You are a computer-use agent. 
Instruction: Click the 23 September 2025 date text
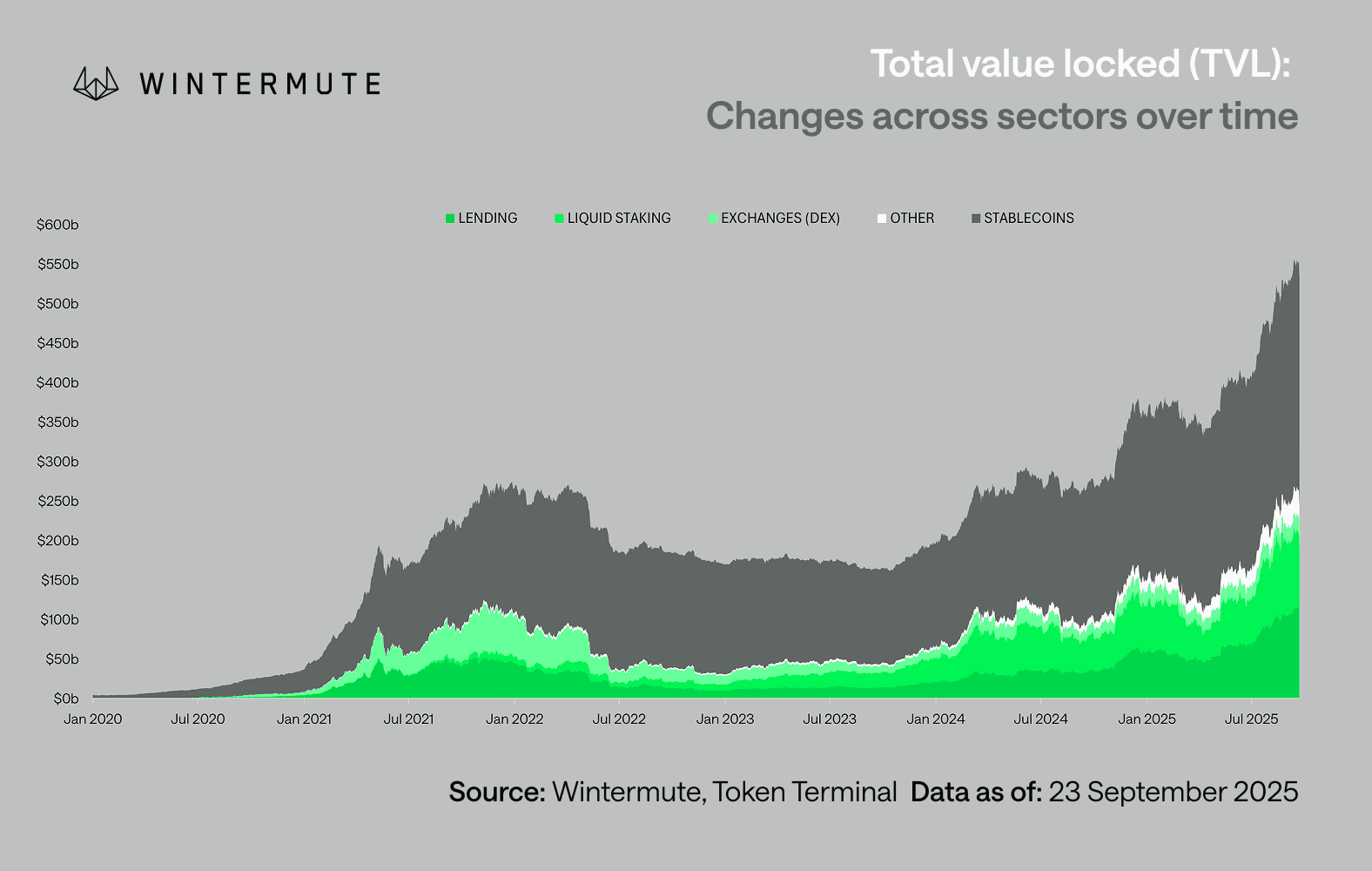(1173, 792)
